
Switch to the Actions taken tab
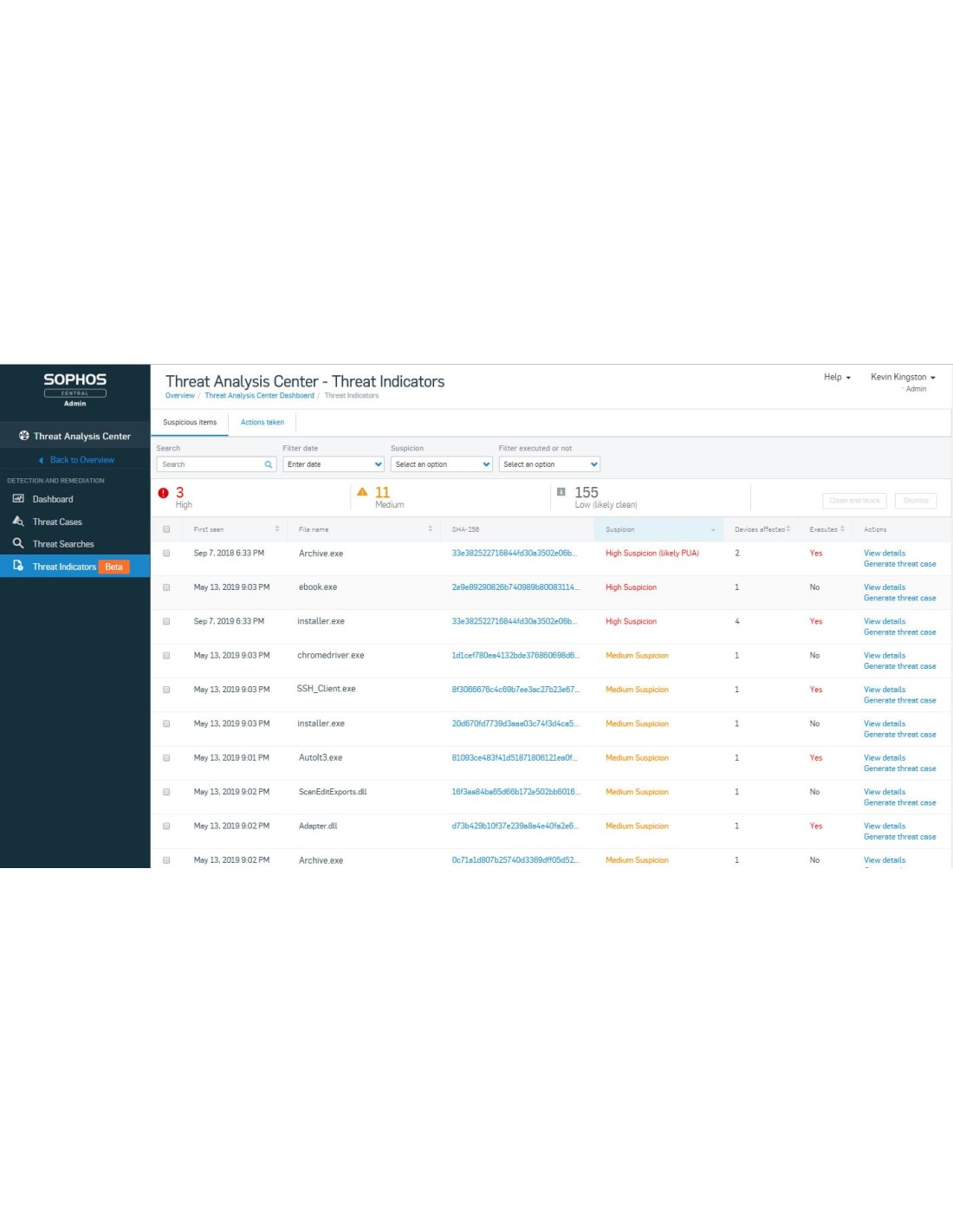(262, 423)
